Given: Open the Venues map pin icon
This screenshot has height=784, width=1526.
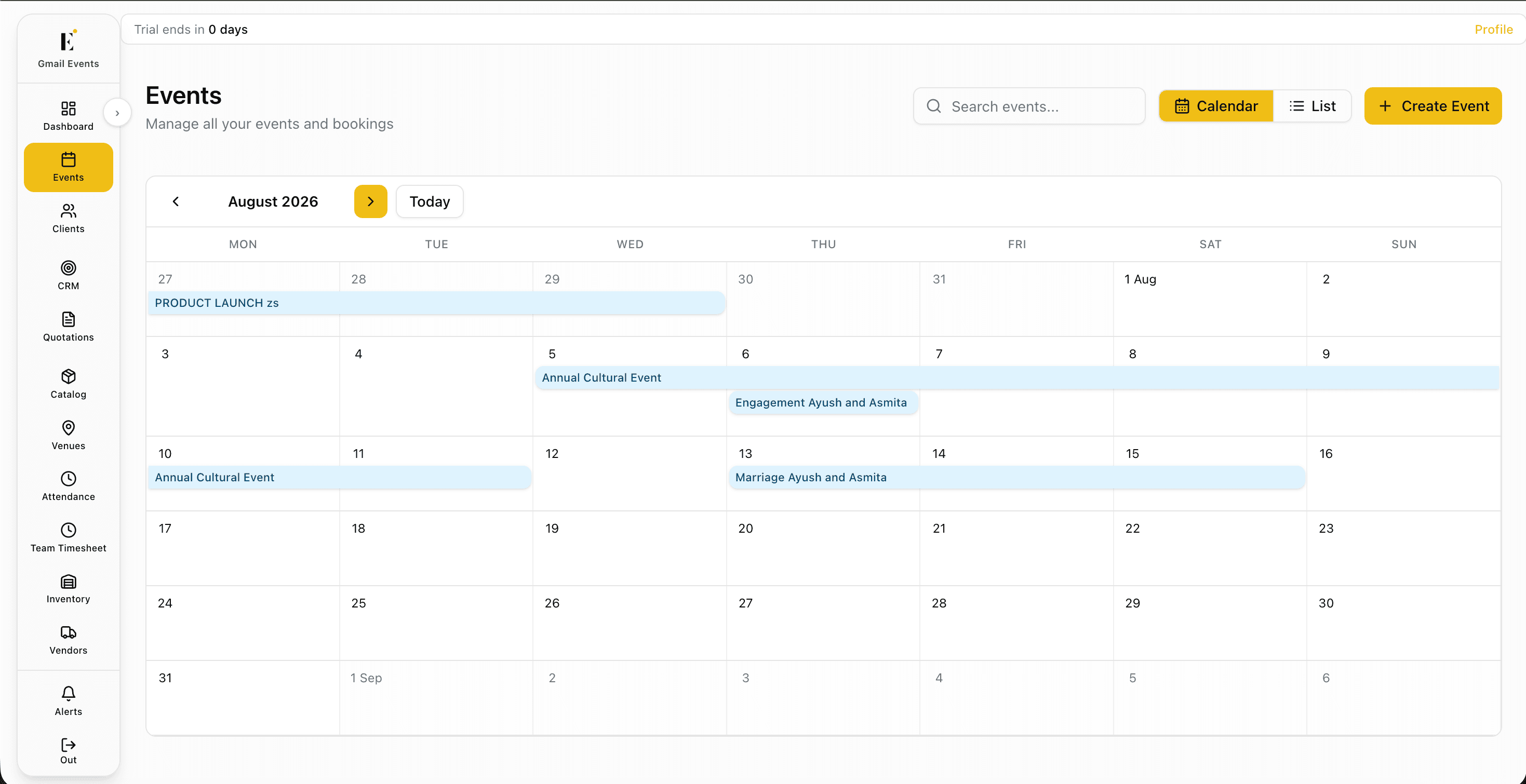Looking at the screenshot, I should [68, 427].
